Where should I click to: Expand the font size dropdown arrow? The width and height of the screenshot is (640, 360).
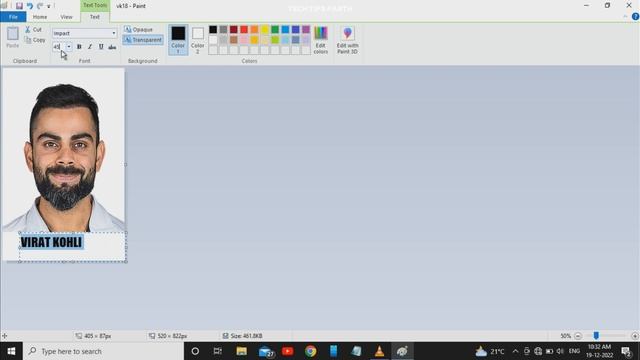69,47
